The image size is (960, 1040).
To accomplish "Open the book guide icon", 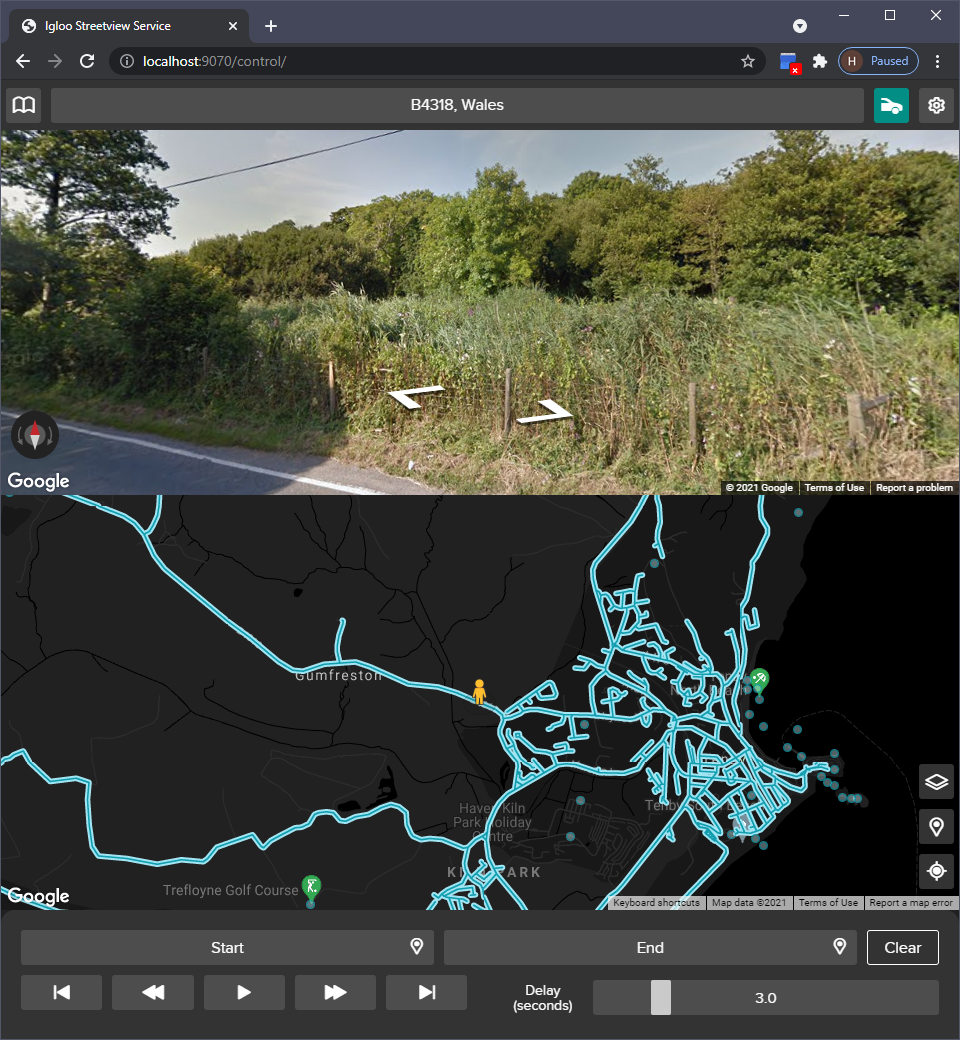I will point(24,105).
